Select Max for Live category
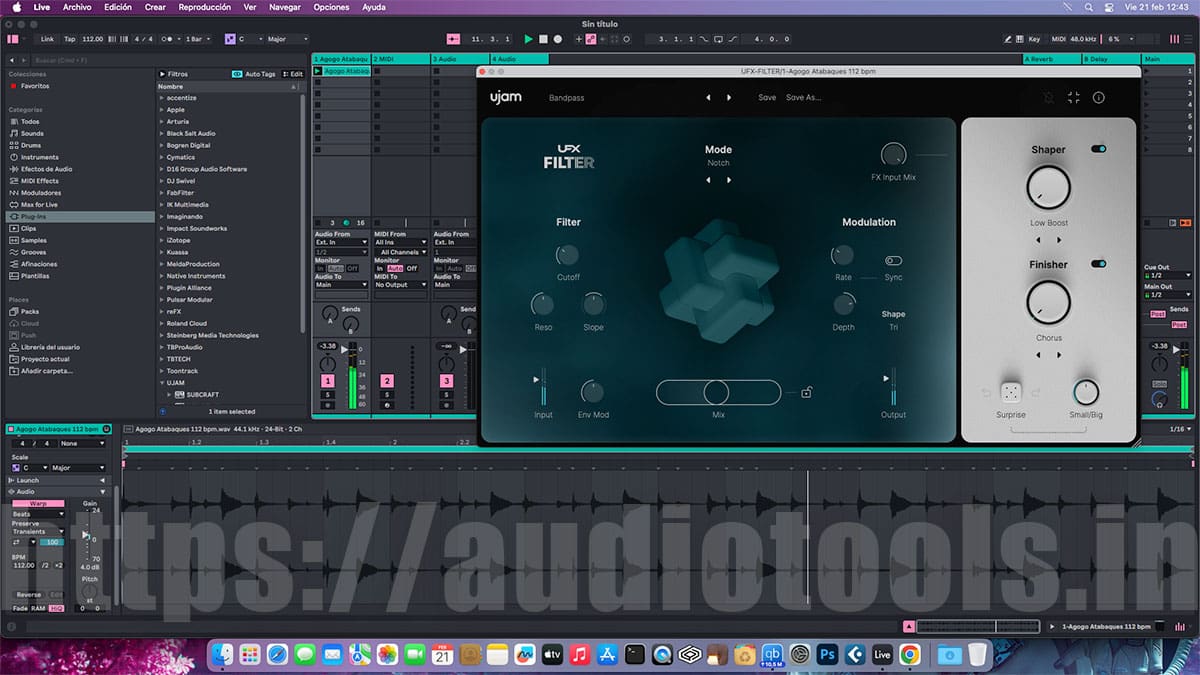The image size is (1200, 675). [x=39, y=204]
